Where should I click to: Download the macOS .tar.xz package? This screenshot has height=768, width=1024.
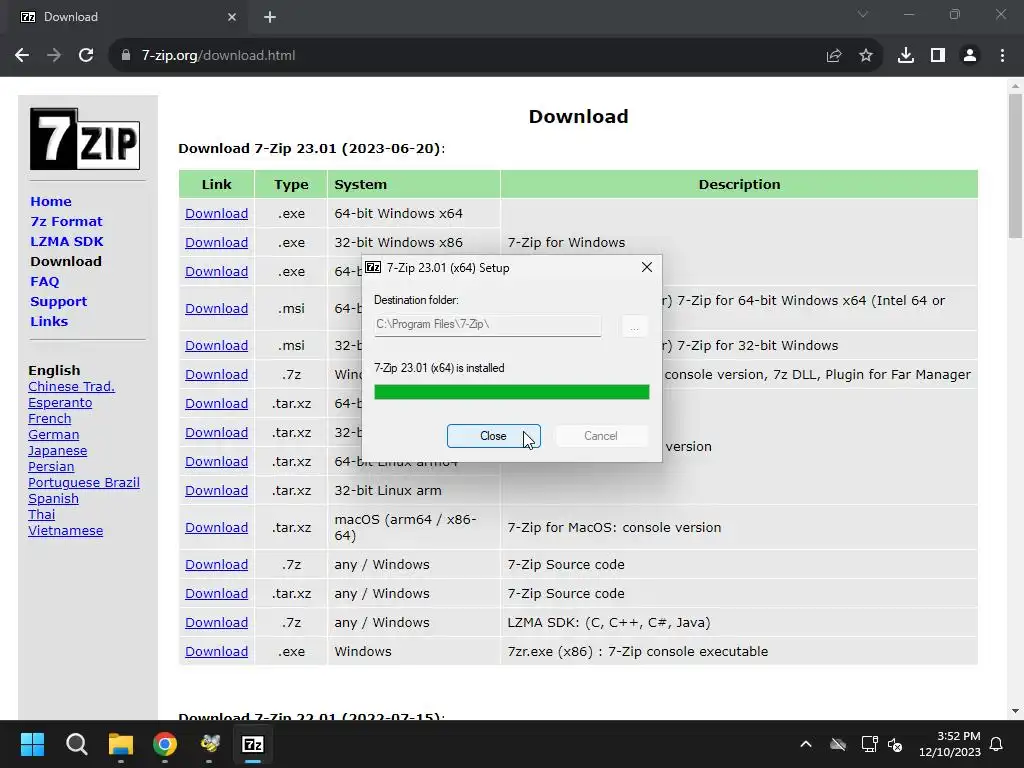click(x=216, y=528)
